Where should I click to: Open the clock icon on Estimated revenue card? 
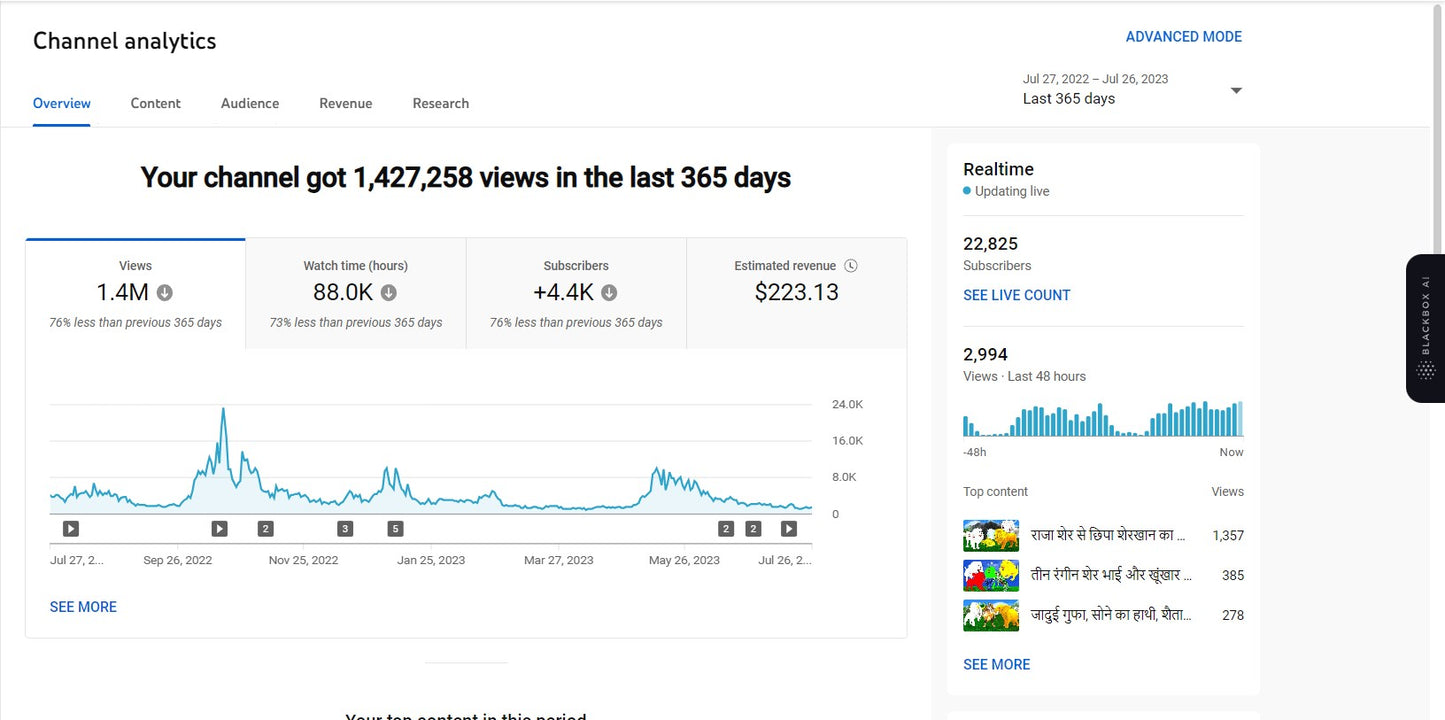tap(851, 265)
